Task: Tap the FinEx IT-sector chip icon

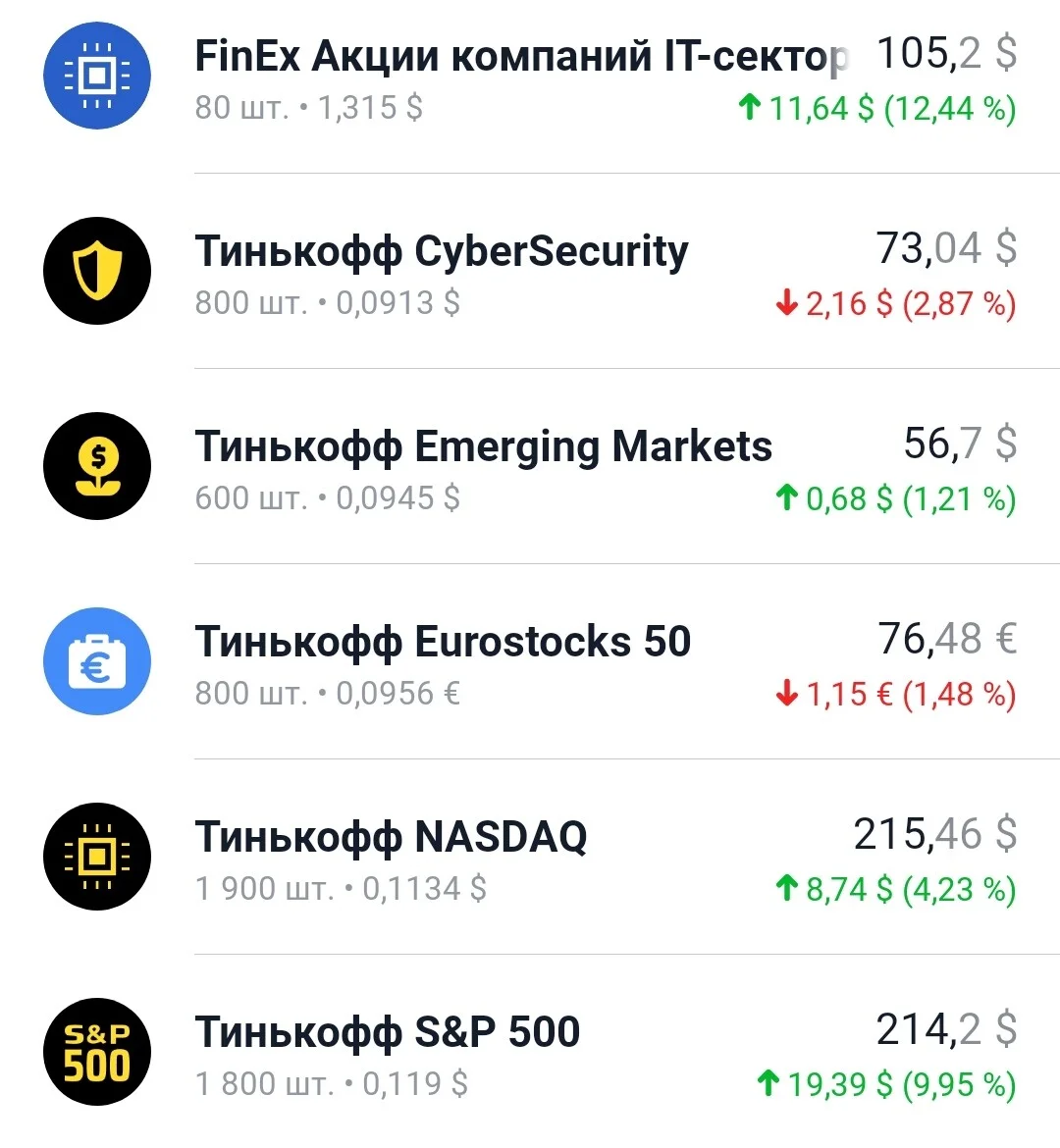Action: coord(97,76)
